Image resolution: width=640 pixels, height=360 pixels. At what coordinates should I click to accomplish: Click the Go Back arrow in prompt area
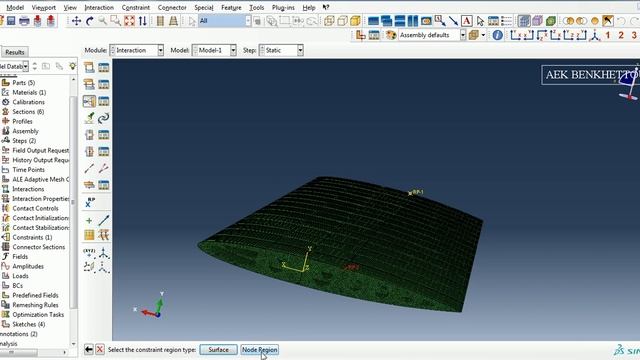[x=89, y=349]
